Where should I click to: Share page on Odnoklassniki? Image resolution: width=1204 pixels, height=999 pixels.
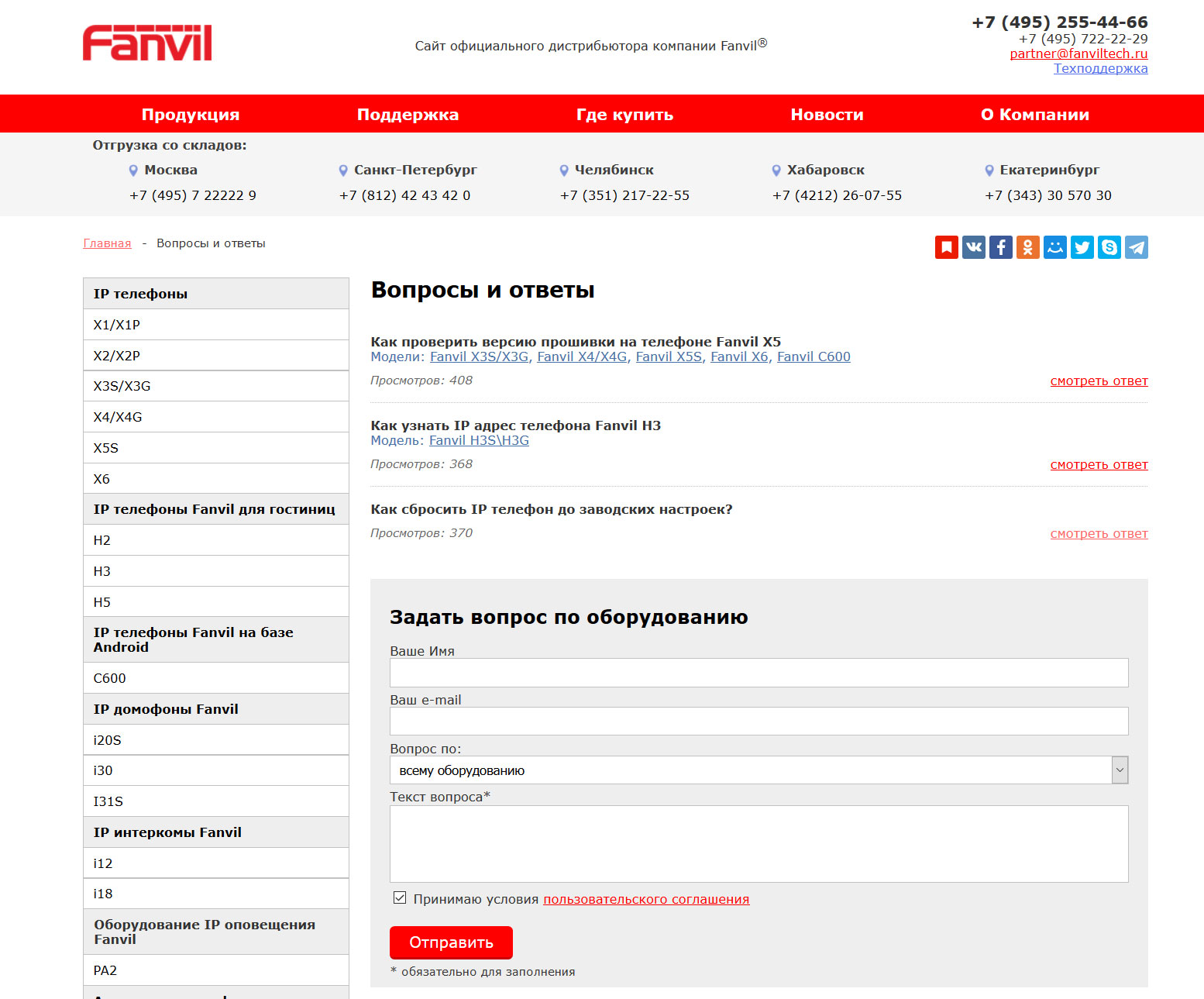1028,247
